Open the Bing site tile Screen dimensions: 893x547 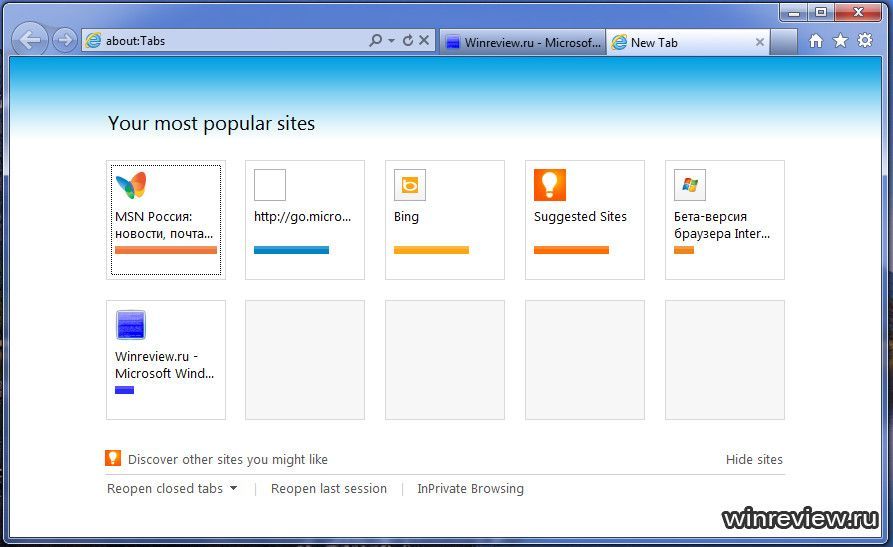[444, 219]
